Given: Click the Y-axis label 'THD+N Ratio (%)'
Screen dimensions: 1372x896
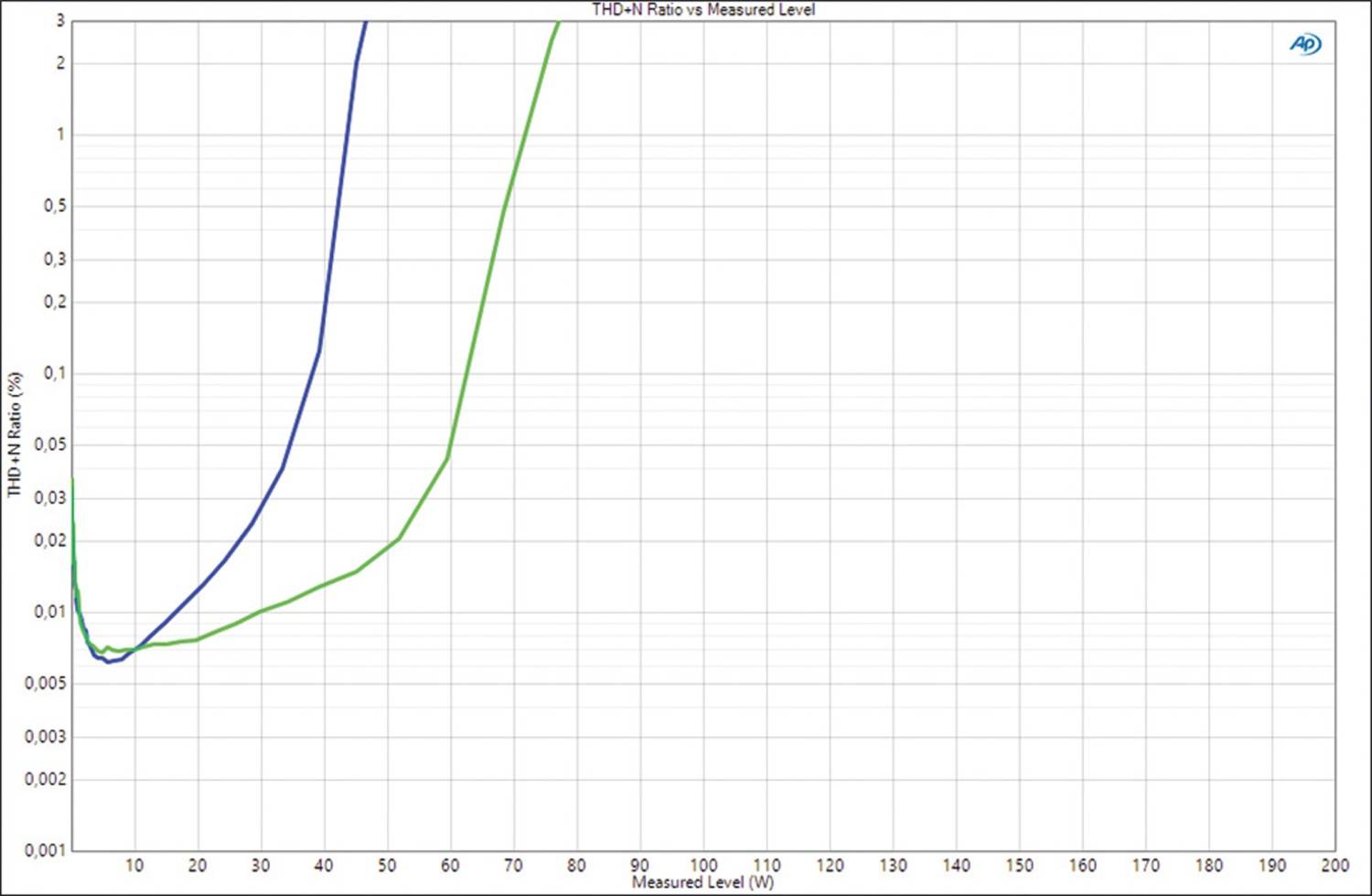Looking at the screenshot, I should (15, 434).
